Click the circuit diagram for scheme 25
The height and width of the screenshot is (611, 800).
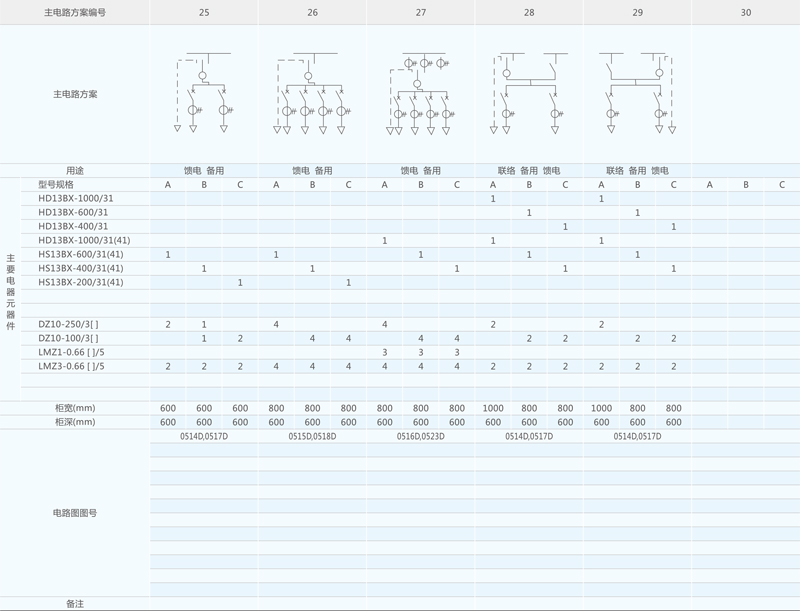[204, 93]
